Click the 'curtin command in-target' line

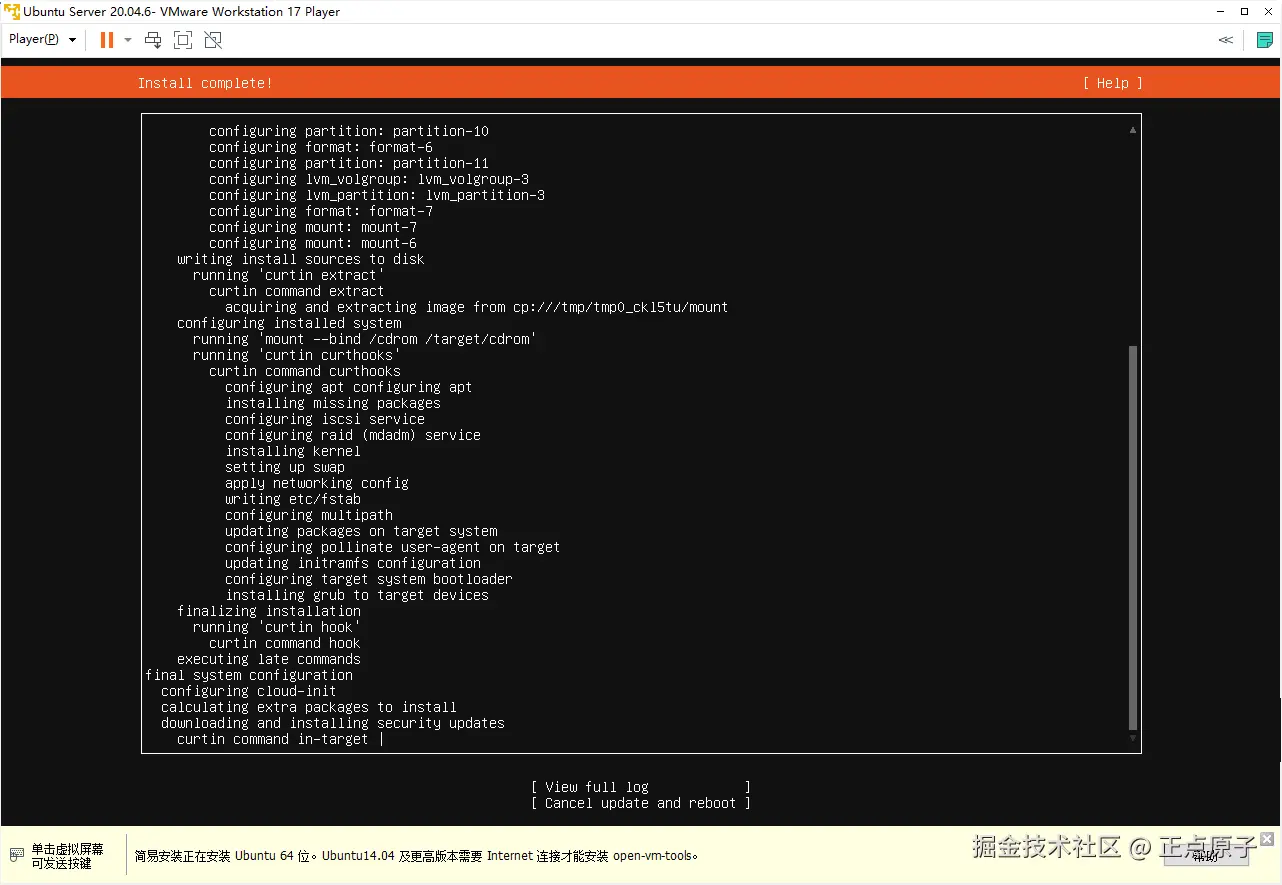[273, 739]
